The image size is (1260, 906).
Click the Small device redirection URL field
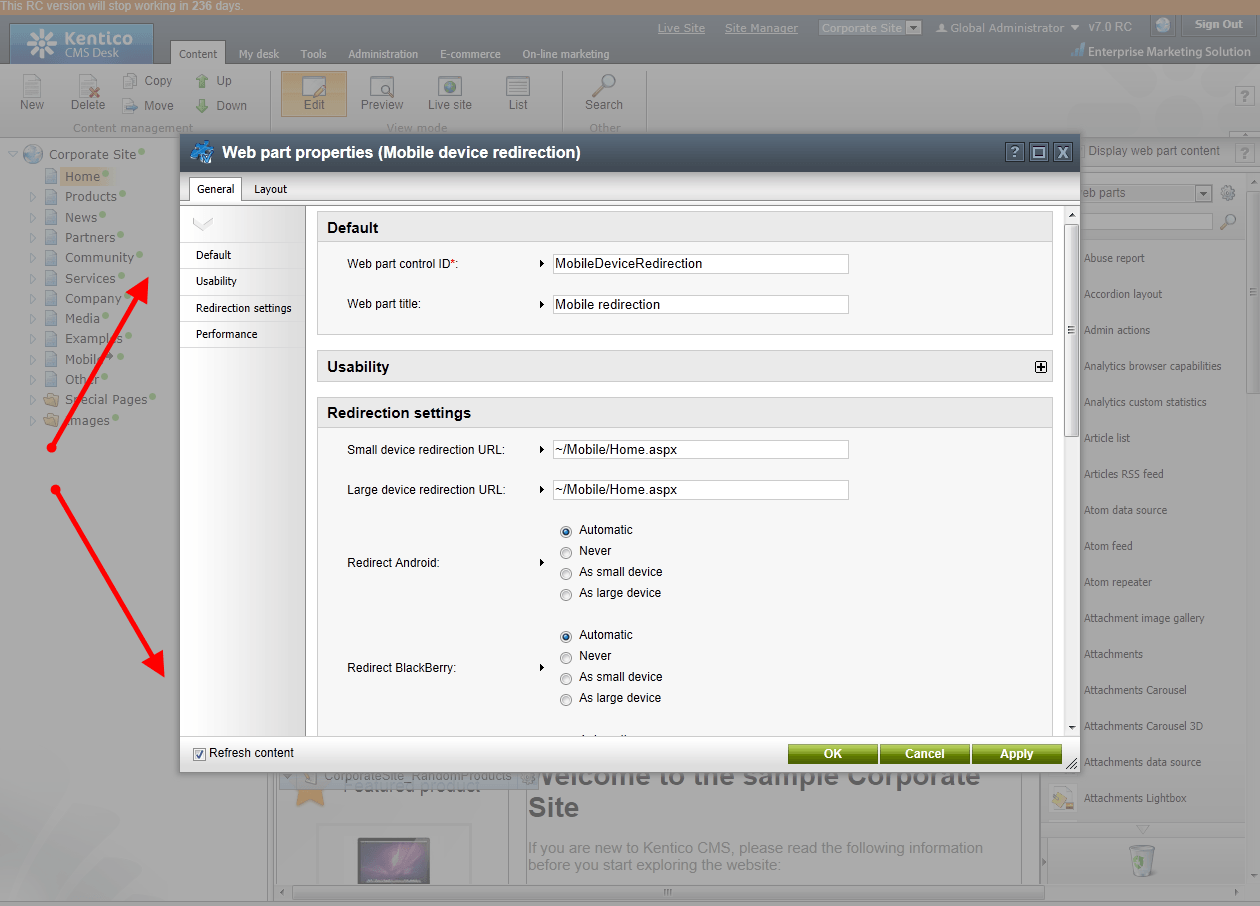click(700, 450)
